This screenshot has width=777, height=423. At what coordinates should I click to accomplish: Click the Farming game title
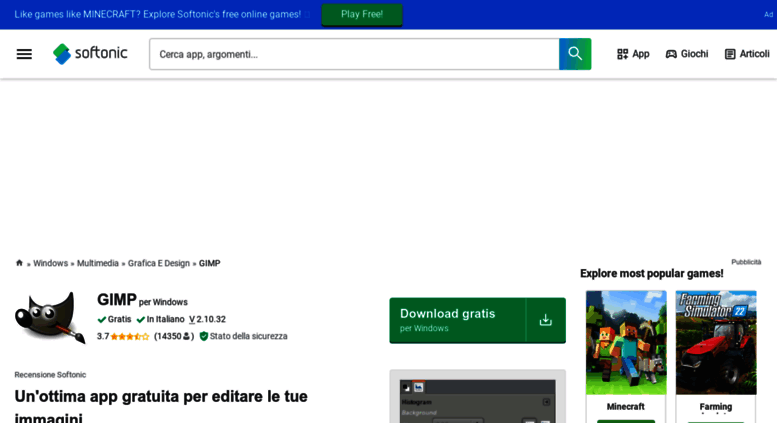coord(716,407)
